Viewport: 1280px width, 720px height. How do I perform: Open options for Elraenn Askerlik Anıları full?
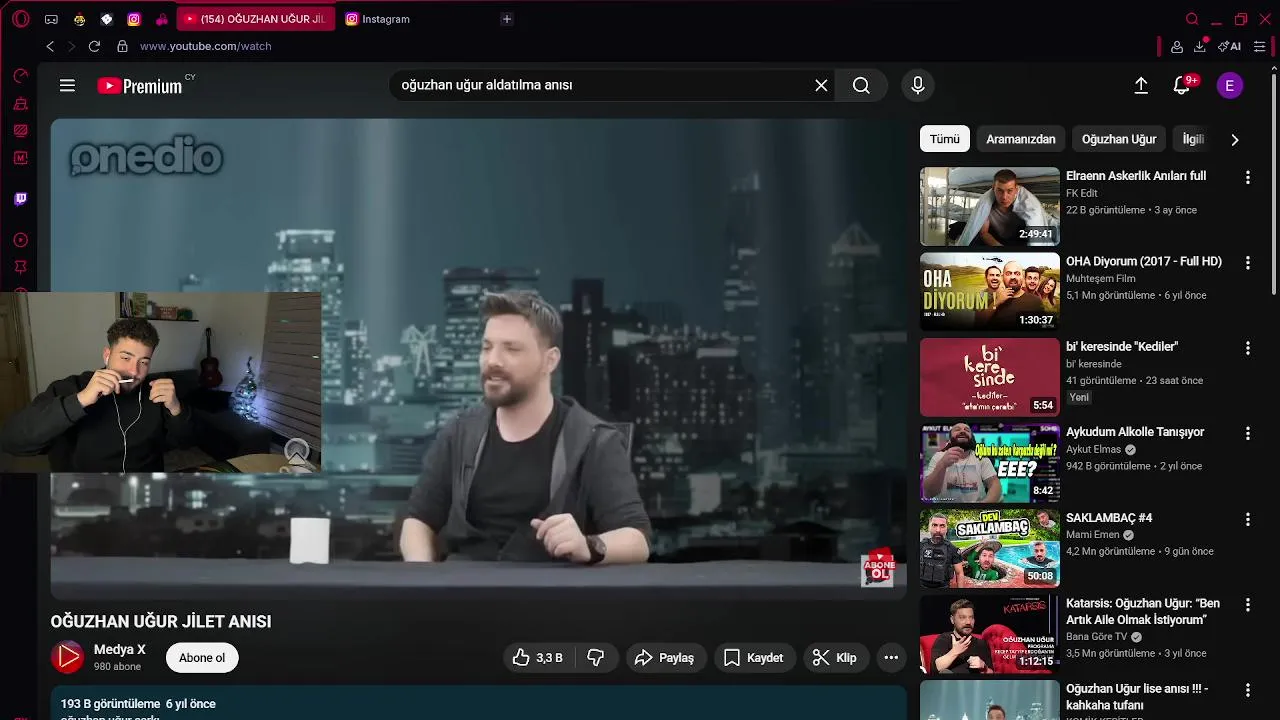[x=1247, y=177]
